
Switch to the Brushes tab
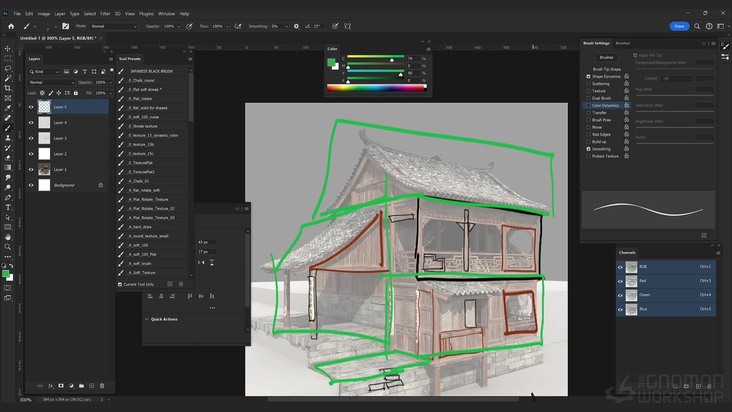(622, 43)
